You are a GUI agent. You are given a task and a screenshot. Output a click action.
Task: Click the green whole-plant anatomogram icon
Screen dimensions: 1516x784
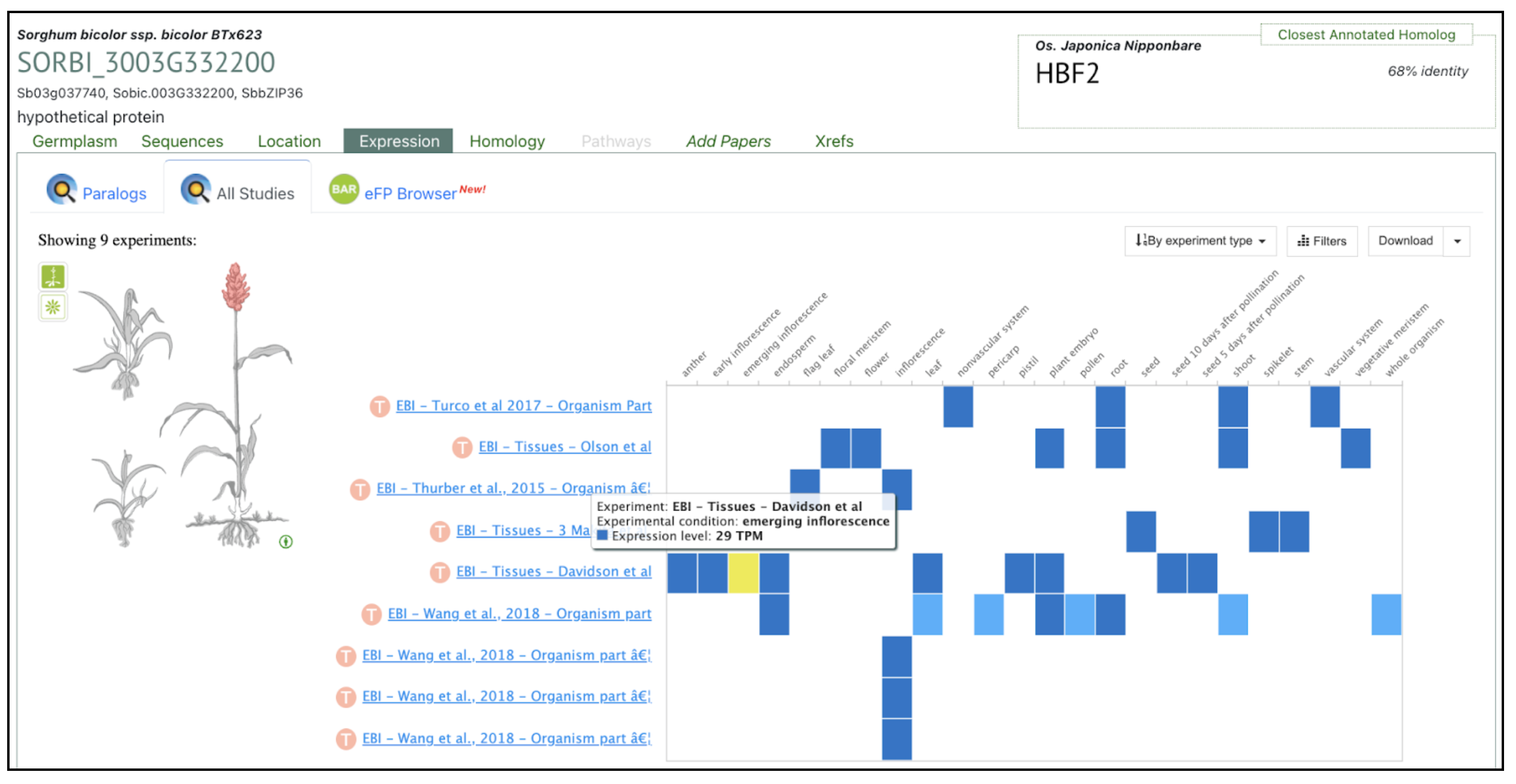[x=53, y=277]
